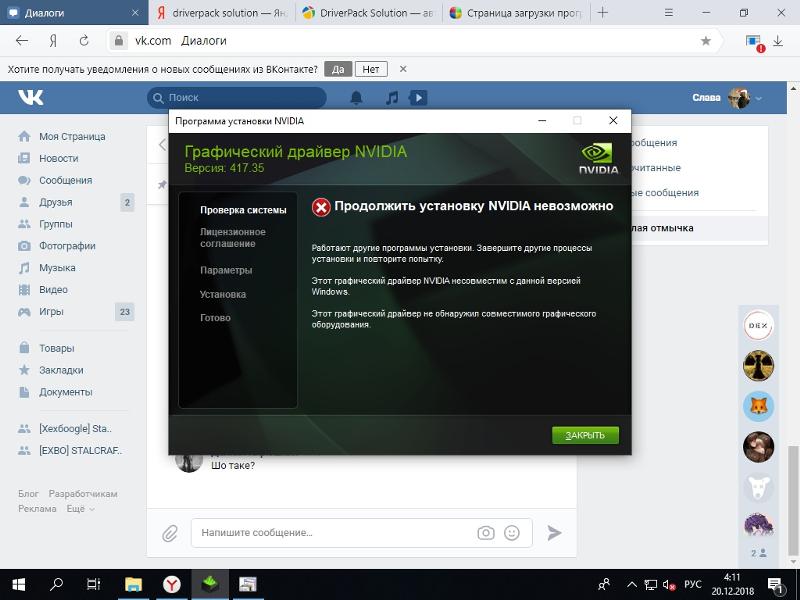Reload the page with the refresh icon

[x=84, y=41]
